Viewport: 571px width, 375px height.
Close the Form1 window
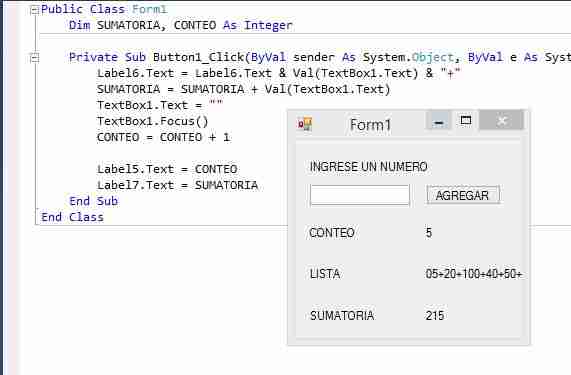coord(502,121)
